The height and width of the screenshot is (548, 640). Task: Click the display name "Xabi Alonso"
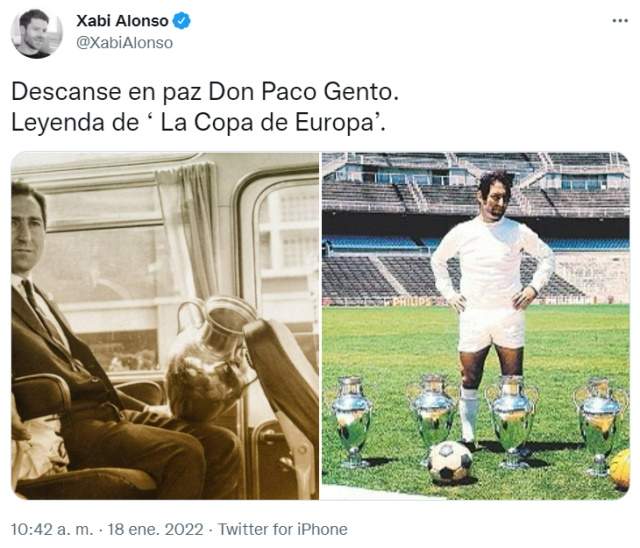(x=122, y=21)
